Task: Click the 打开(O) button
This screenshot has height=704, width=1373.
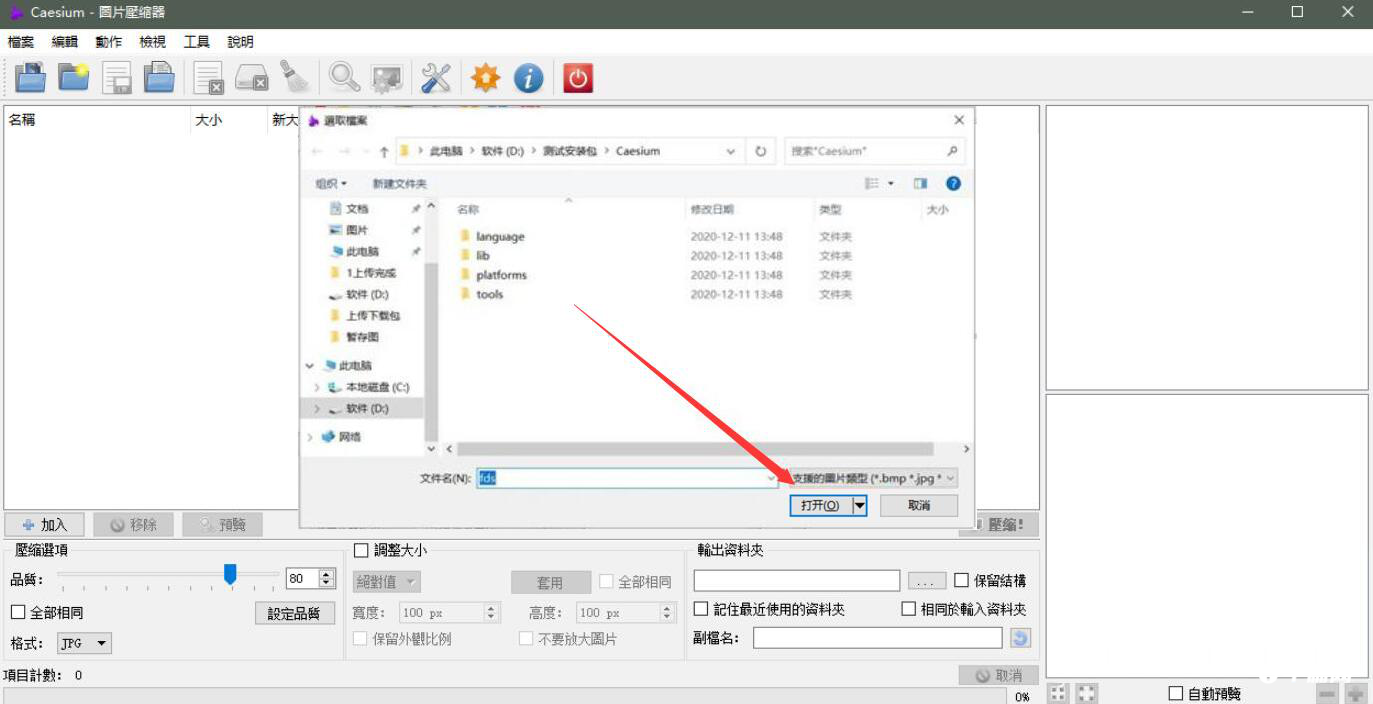Action: click(820, 505)
